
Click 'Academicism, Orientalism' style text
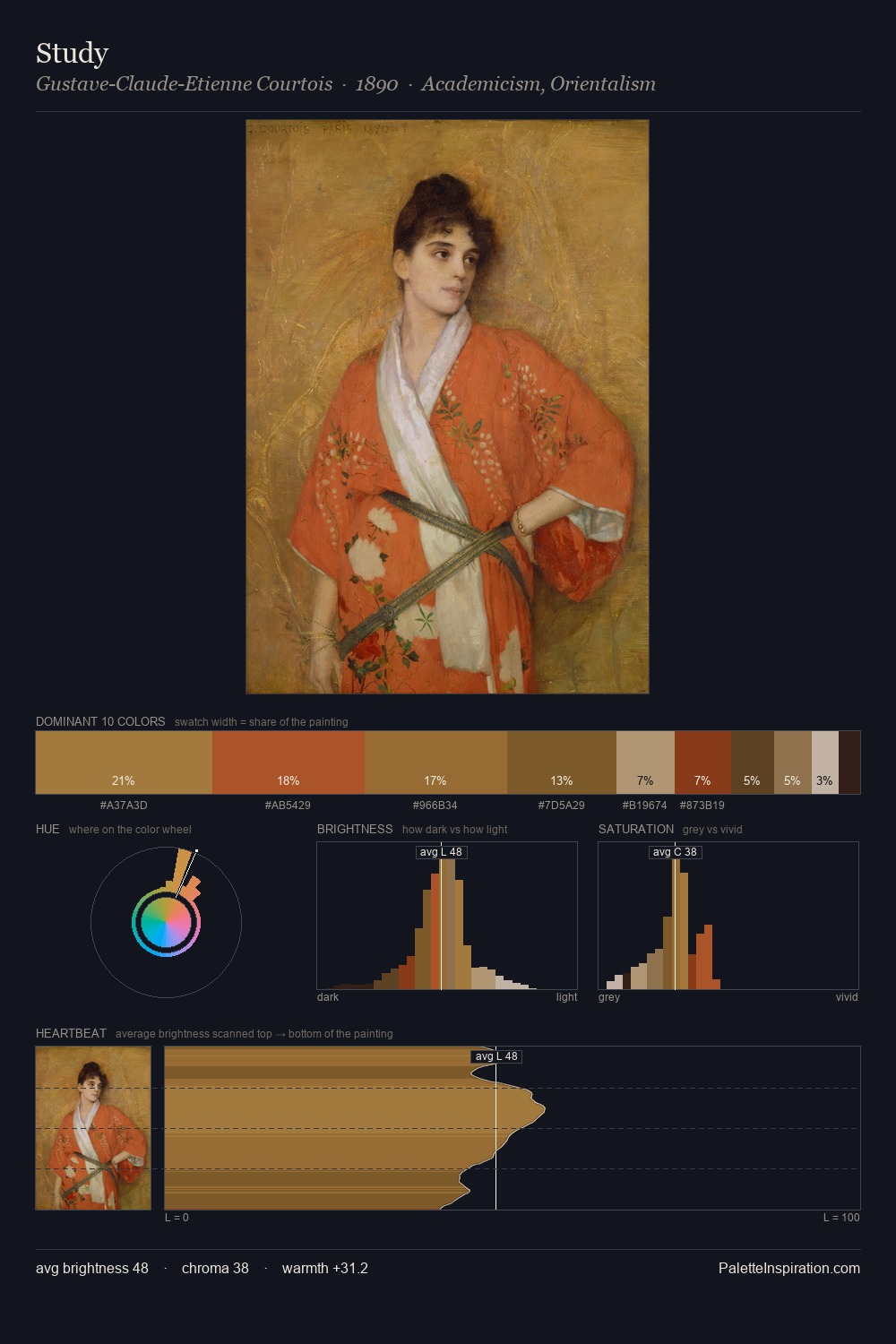coord(538,84)
